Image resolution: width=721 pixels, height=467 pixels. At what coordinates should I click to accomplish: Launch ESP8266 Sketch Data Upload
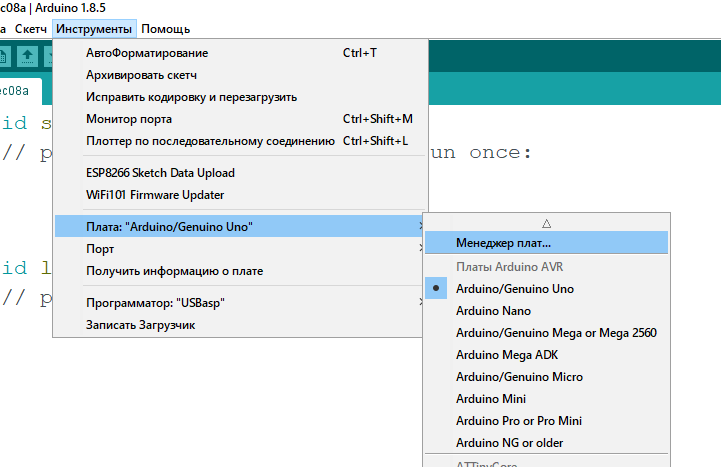[240, 173]
